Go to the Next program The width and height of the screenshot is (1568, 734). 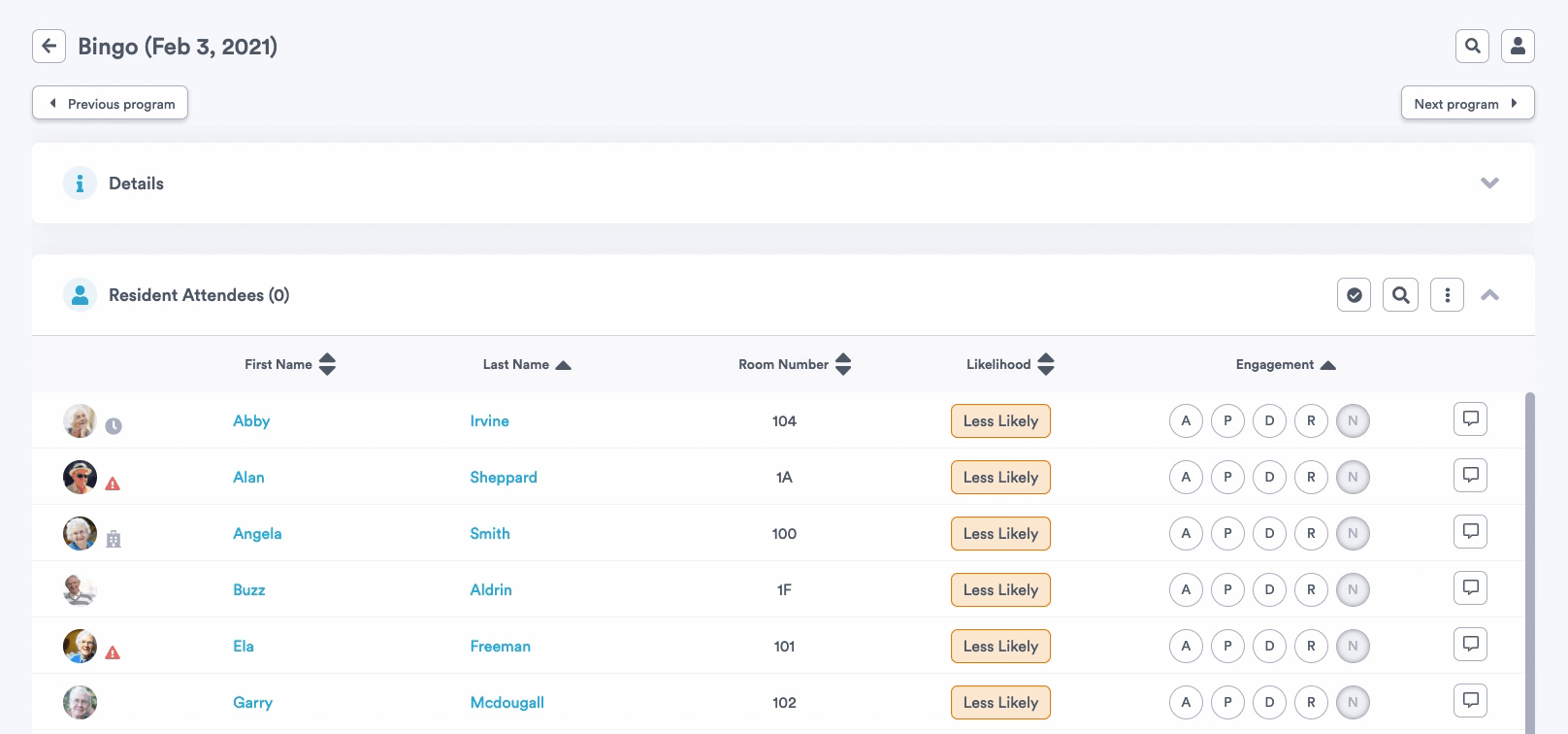pos(1466,103)
